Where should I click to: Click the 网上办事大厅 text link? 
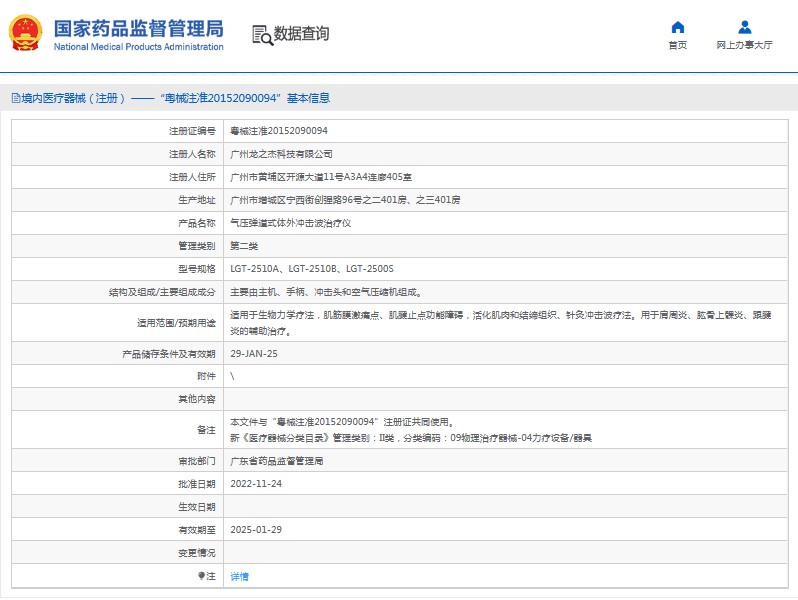point(744,45)
